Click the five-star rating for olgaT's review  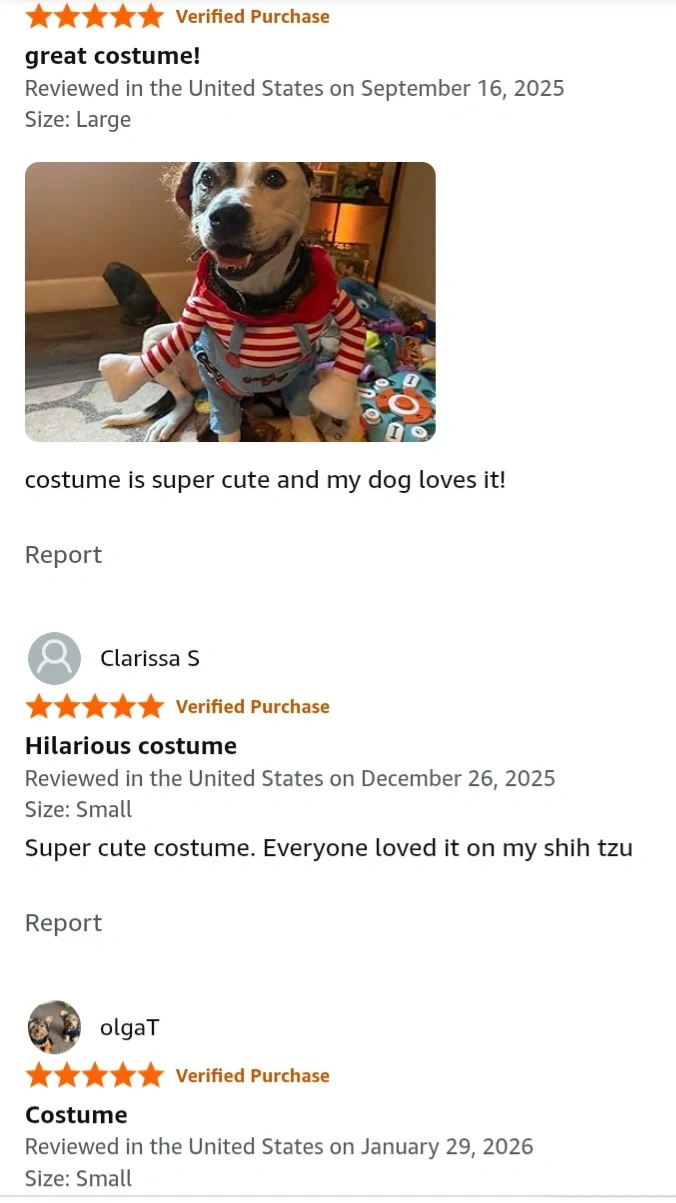pos(94,1076)
